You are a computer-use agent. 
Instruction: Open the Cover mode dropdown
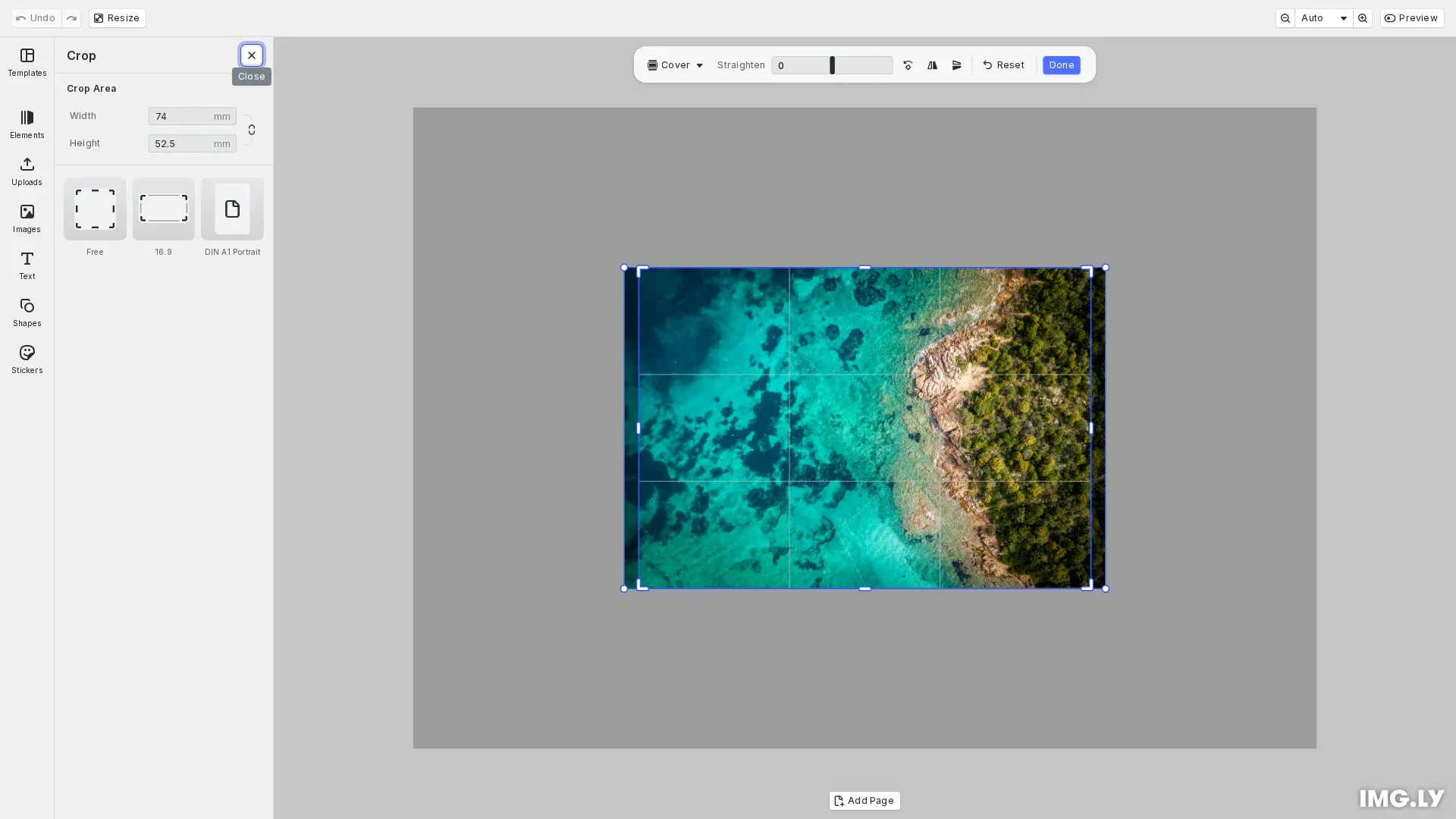674,65
